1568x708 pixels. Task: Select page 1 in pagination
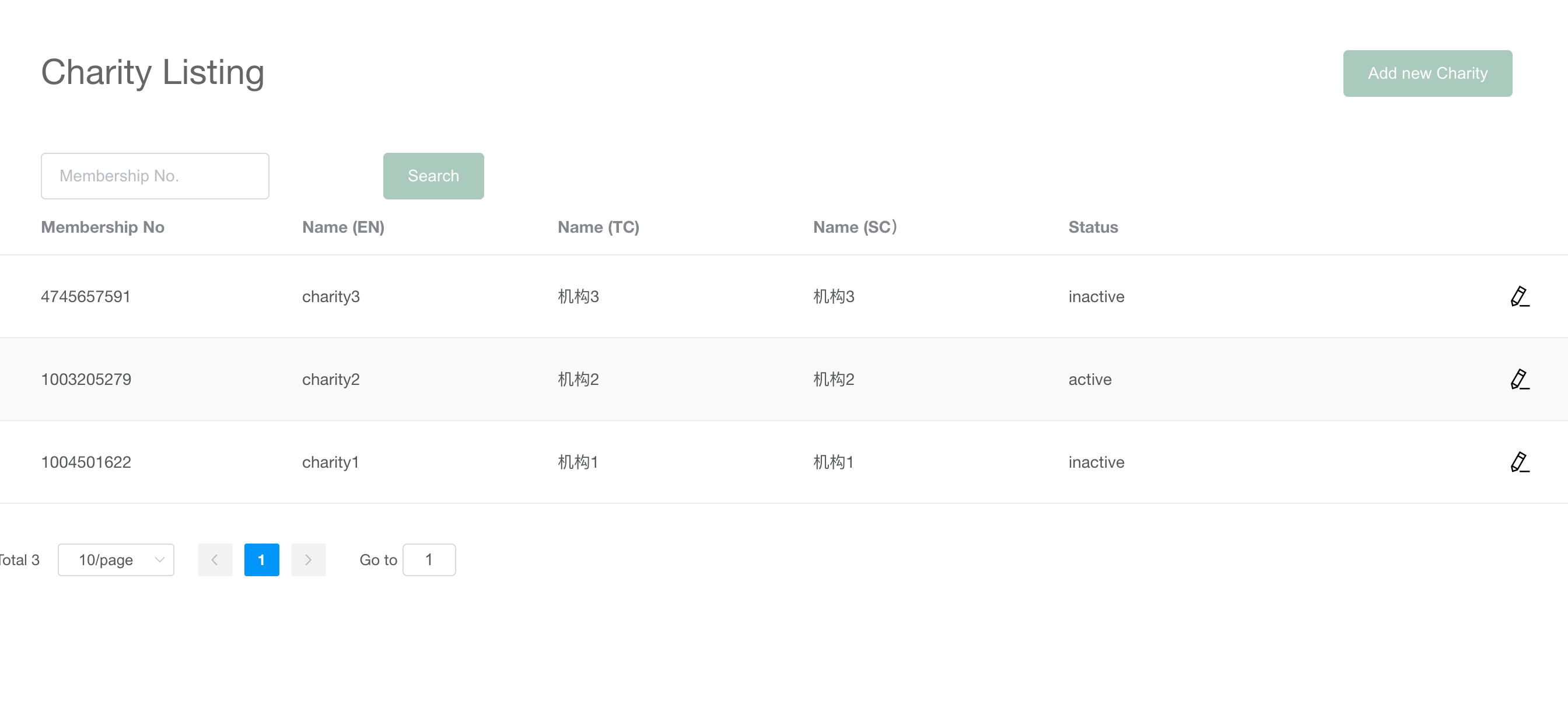262,559
